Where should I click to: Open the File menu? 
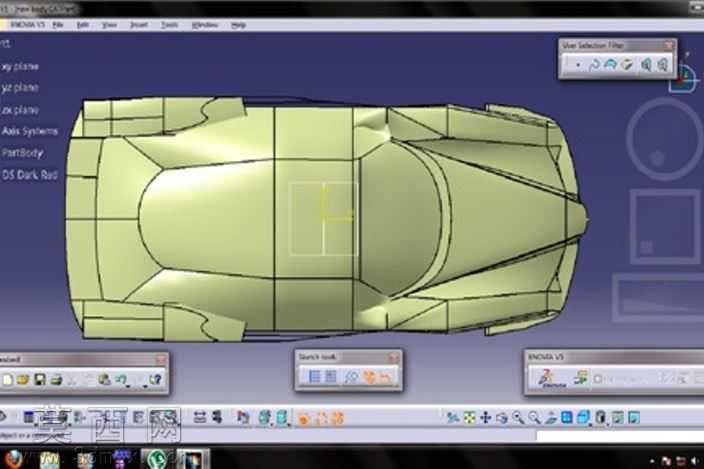[58, 25]
